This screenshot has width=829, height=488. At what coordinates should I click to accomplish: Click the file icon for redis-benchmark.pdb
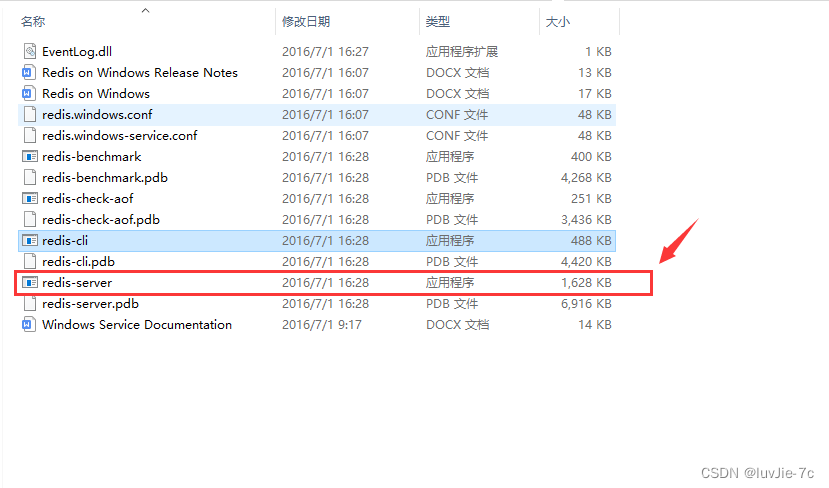coord(30,177)
